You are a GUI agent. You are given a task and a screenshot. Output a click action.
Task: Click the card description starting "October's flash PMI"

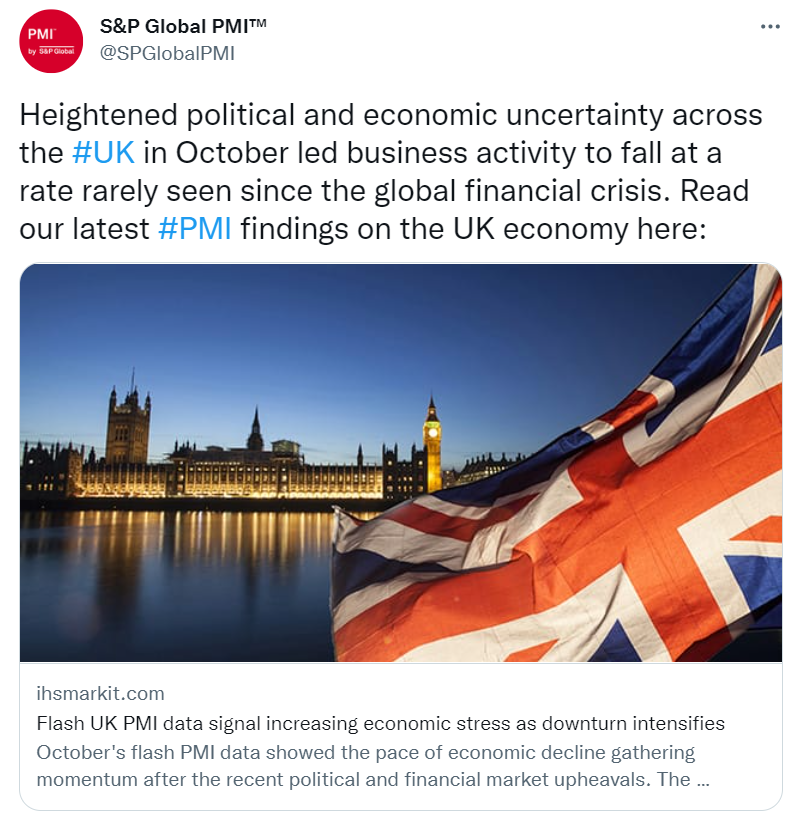(x=365, y=765)
